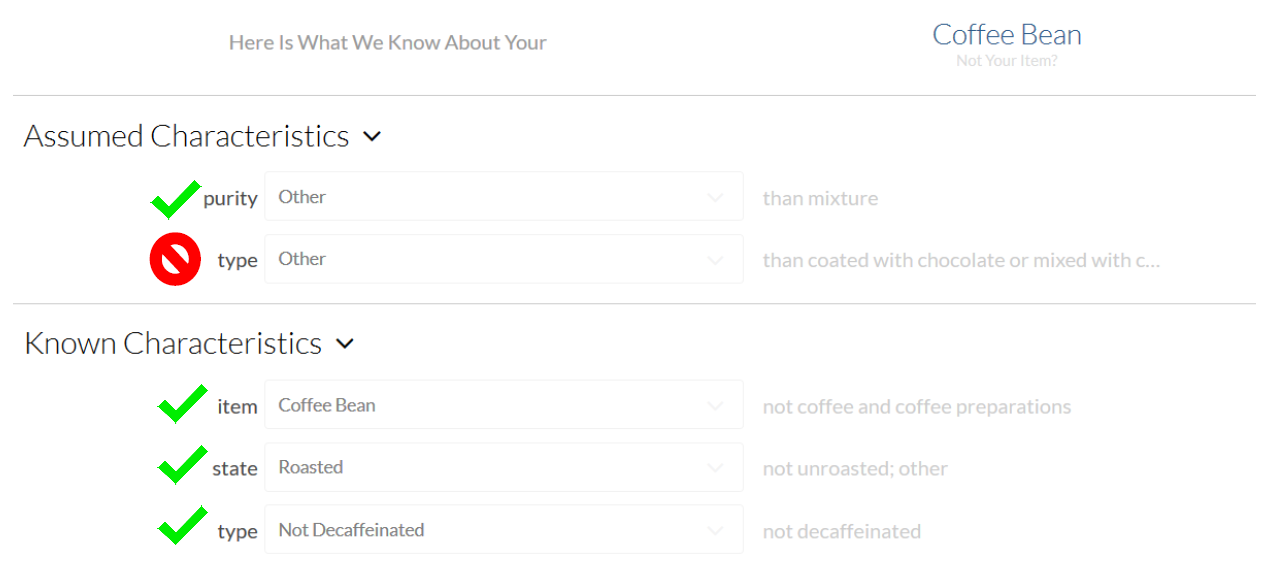Image resolution: width=1277 pixels, height=586 pixels.
Task: Click the 'not unroasted; other' hint text
Action: coord(855,468)
